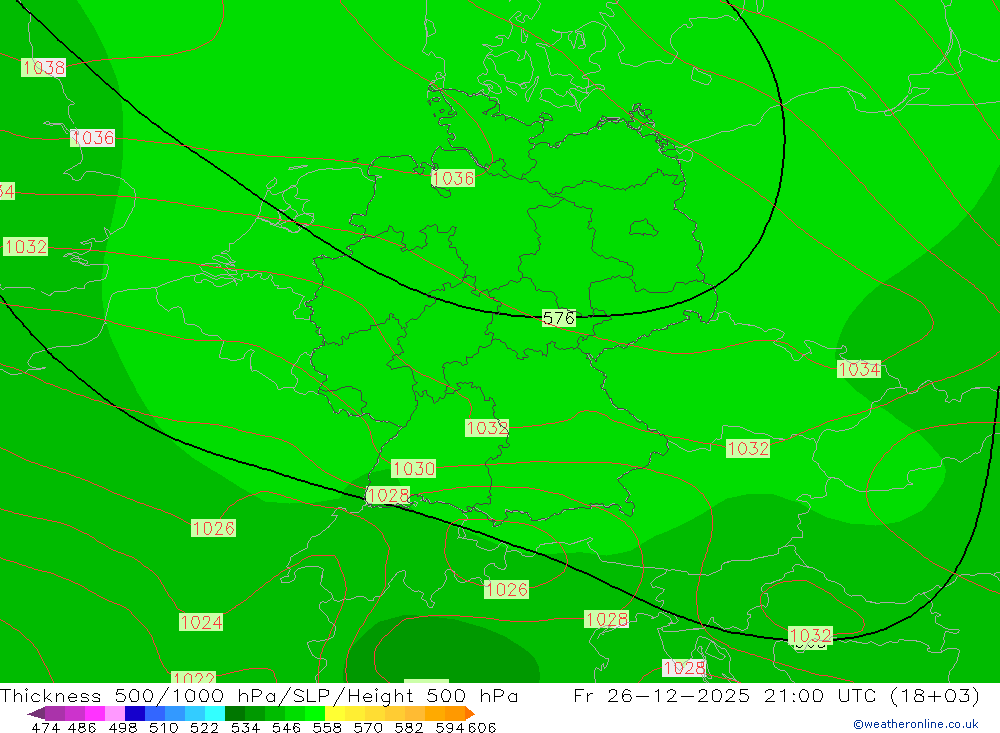Click the 1028 label next to the 1030 label

388,495
